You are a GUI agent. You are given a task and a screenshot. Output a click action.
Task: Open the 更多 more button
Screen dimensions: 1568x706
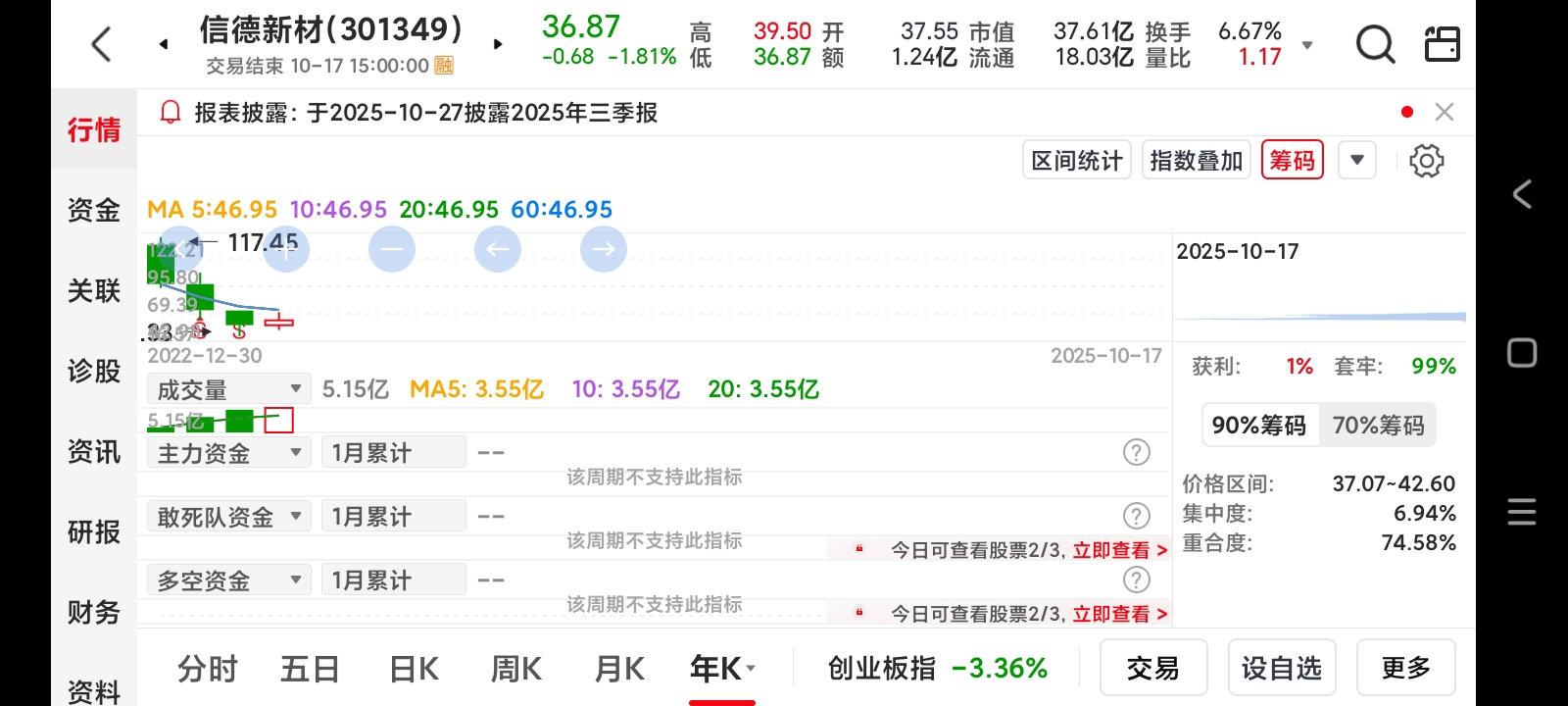1406,668
